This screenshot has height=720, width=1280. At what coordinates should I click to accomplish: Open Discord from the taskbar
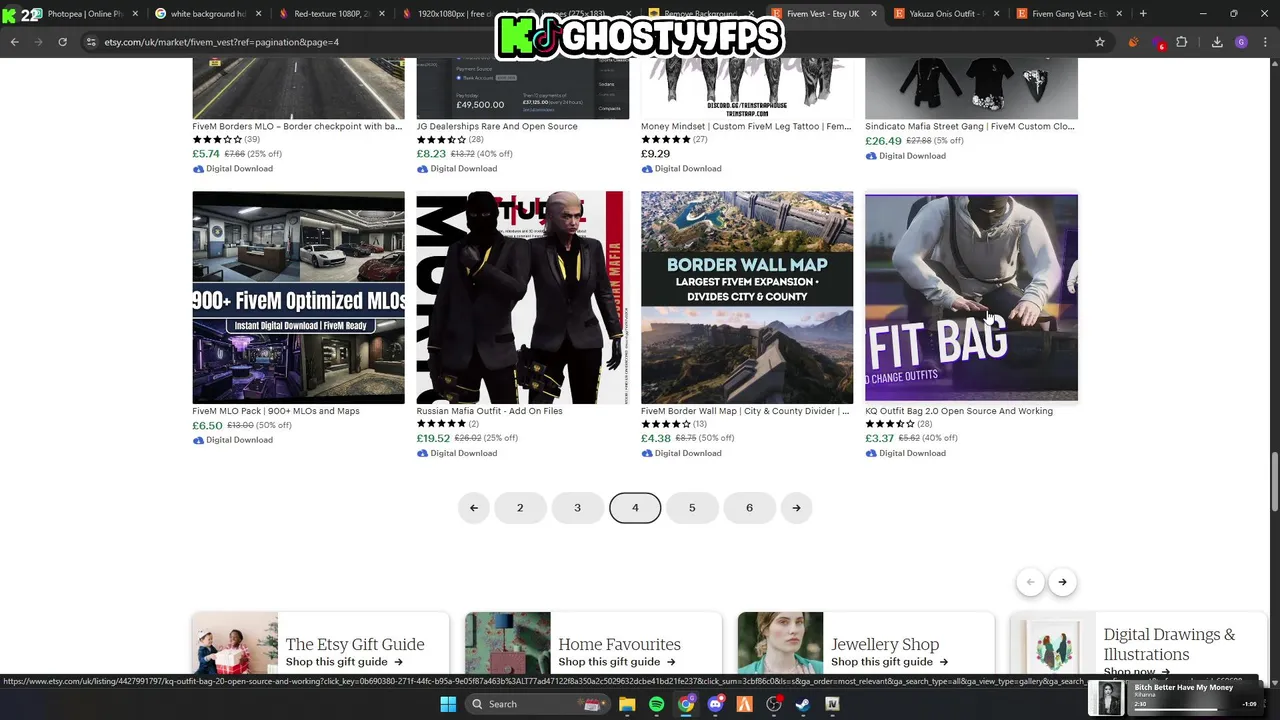[x=715, y=704]
